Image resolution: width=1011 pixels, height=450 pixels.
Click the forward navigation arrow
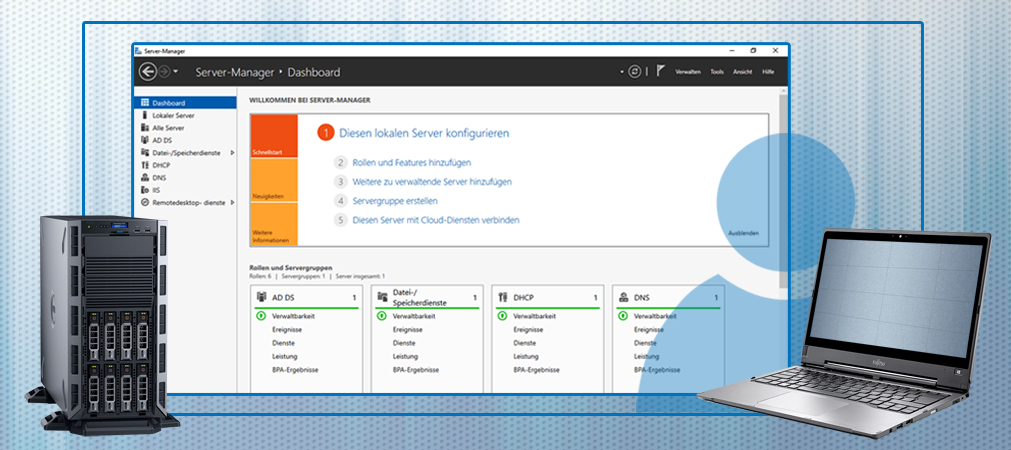coord(164,72)
